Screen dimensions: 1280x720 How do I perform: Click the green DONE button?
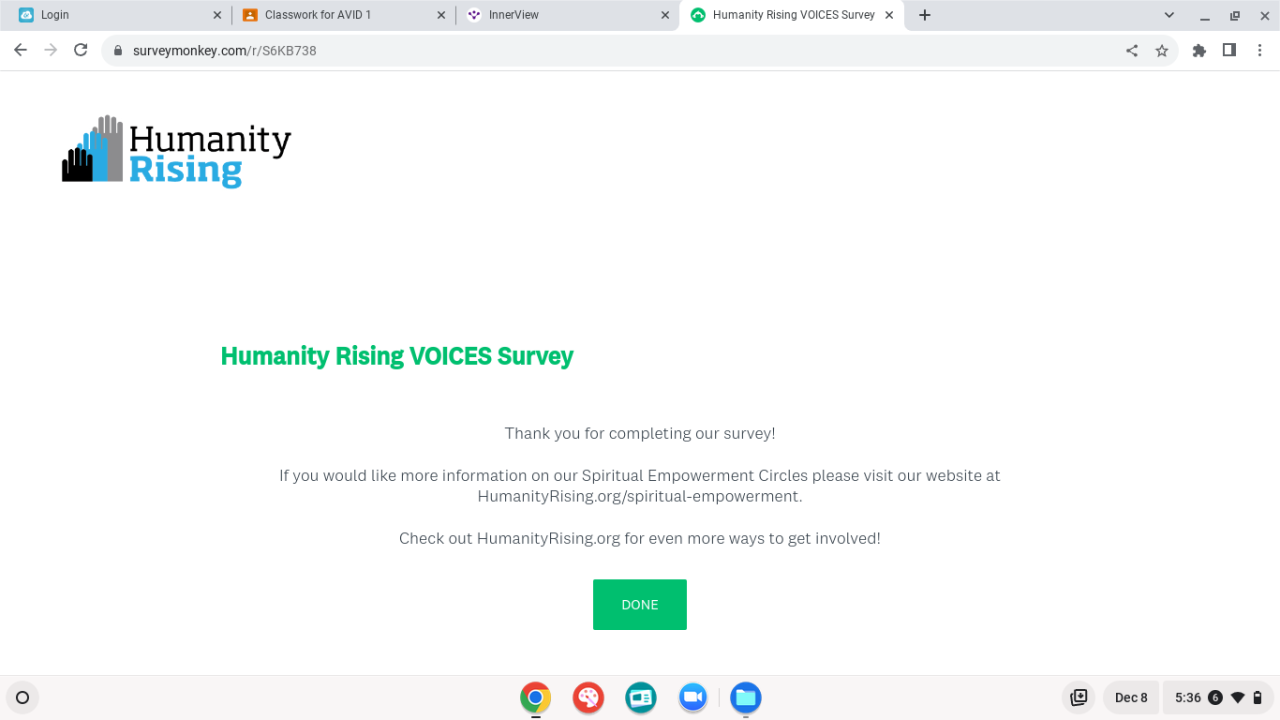[x=639, y=605]
